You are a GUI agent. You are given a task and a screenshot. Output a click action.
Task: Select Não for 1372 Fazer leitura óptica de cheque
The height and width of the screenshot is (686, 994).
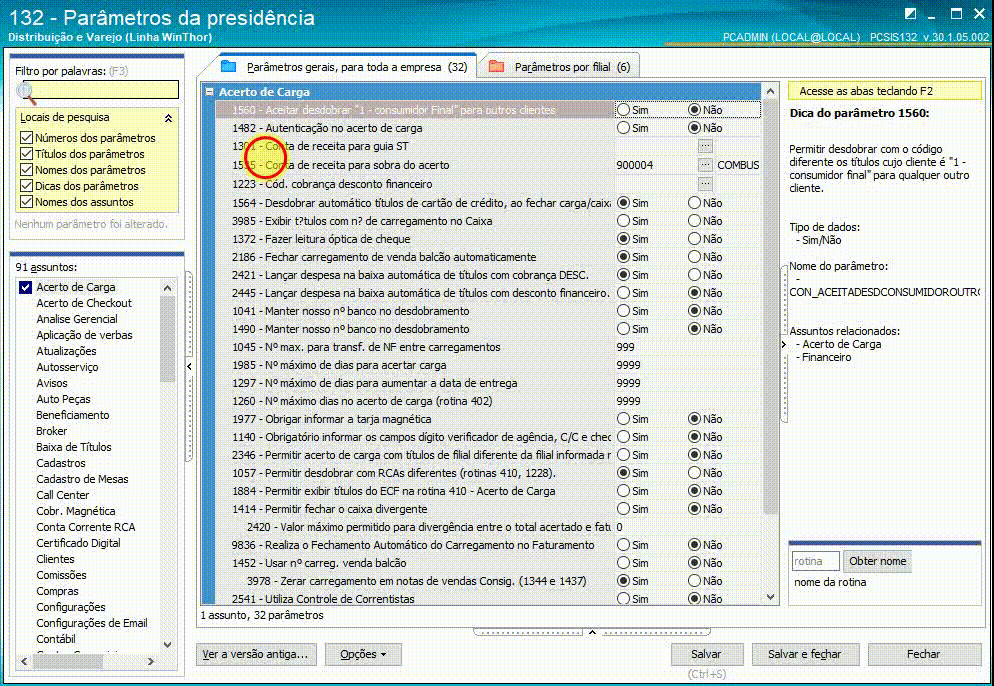695,239
